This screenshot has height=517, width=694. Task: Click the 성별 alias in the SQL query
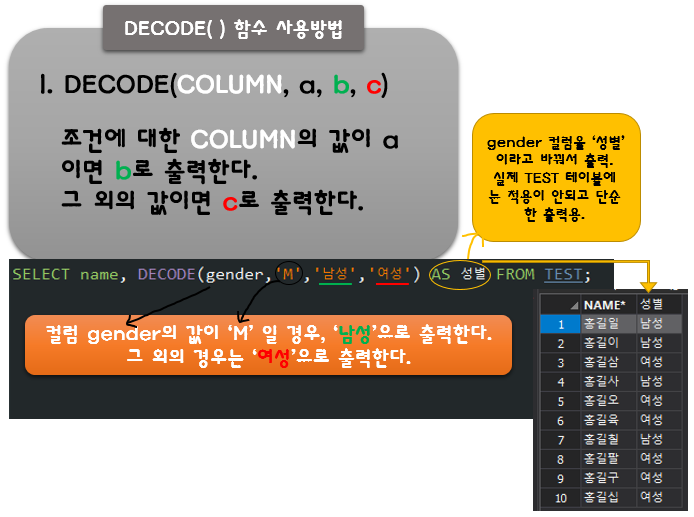(x=473, y=274)
